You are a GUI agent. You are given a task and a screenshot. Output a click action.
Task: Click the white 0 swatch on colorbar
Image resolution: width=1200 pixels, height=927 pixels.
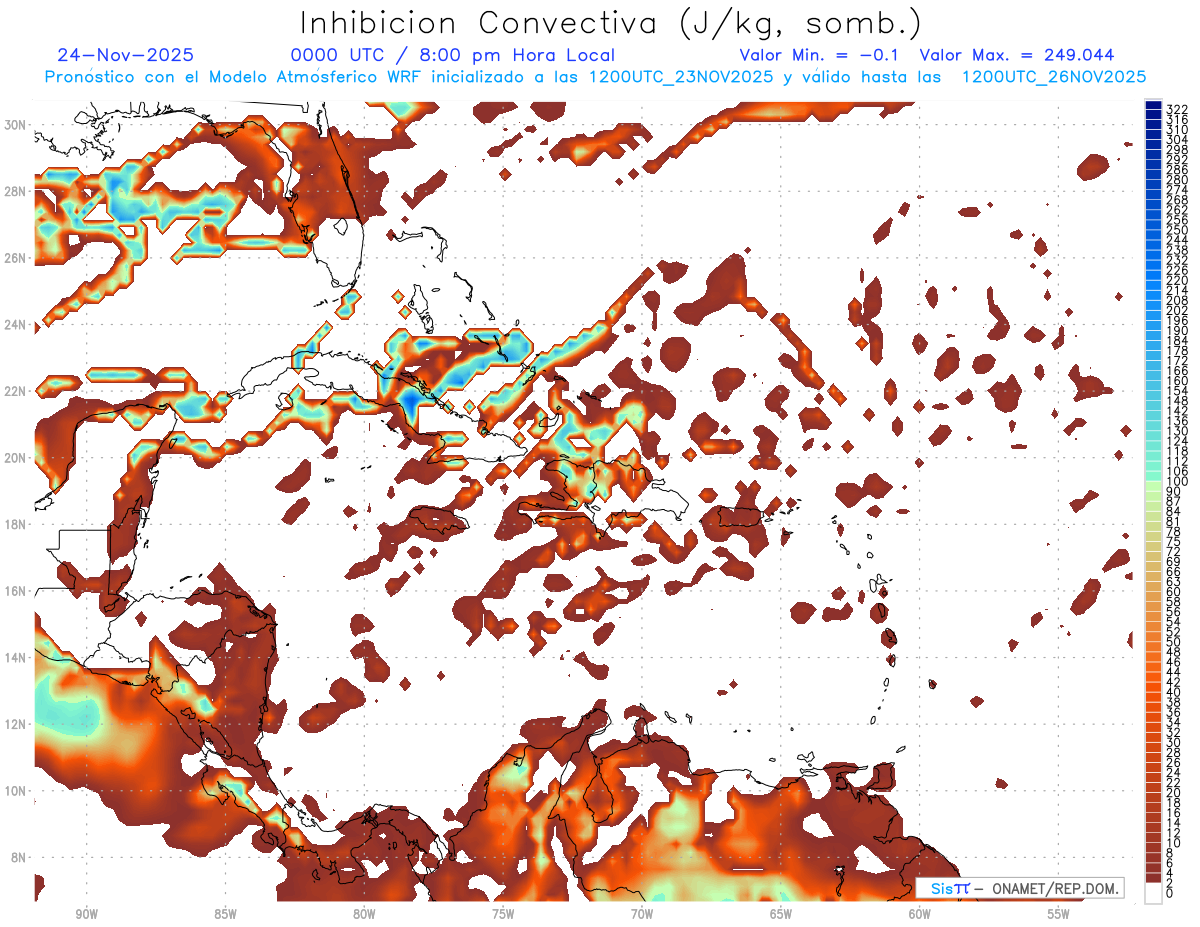pyautogui.click(x=1153, y=893)
